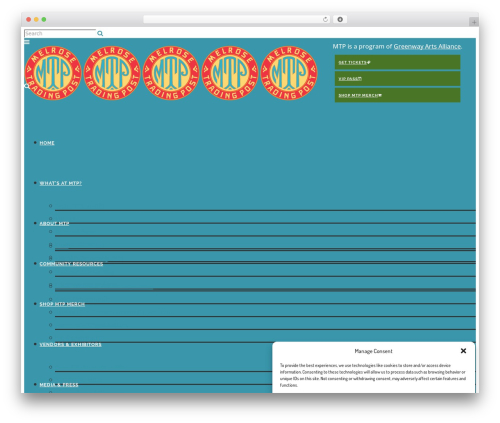Click the cookie consent paragraph starting 'To provide the best experiences'

373,375
